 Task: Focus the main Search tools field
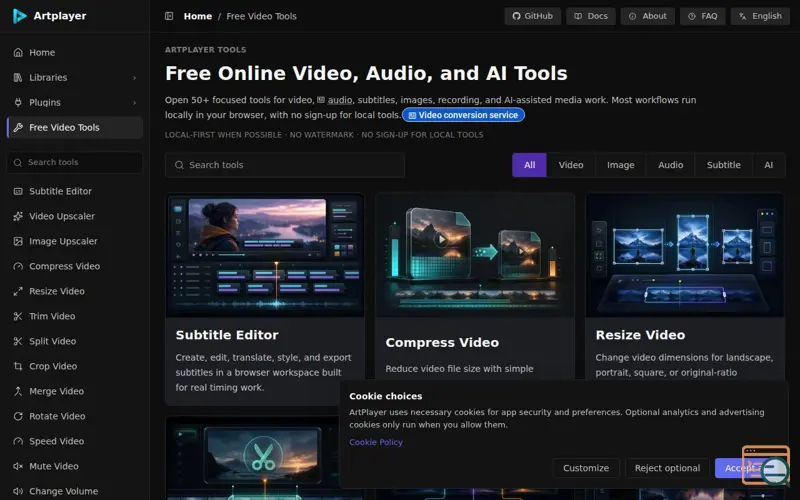pos(285,165)
